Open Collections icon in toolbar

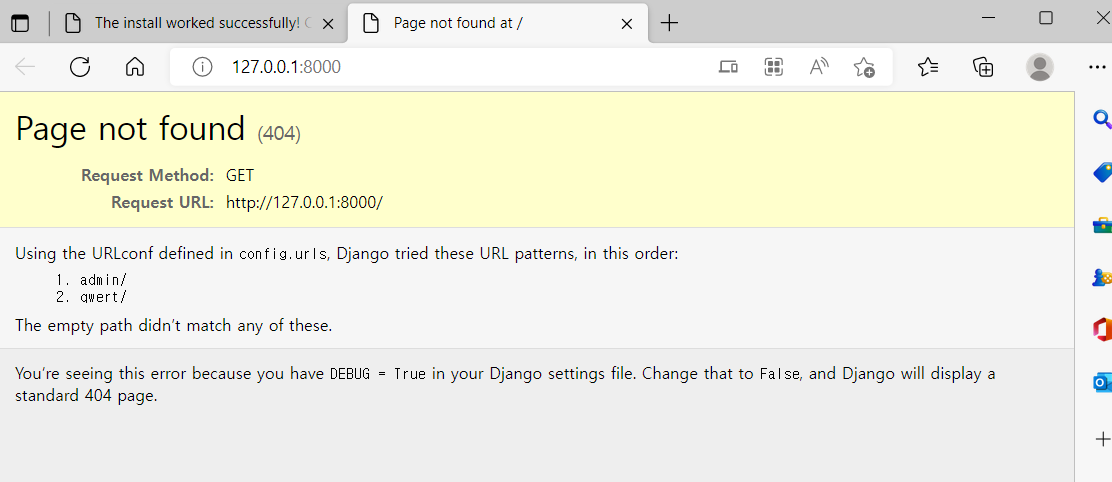coord(983,67)
